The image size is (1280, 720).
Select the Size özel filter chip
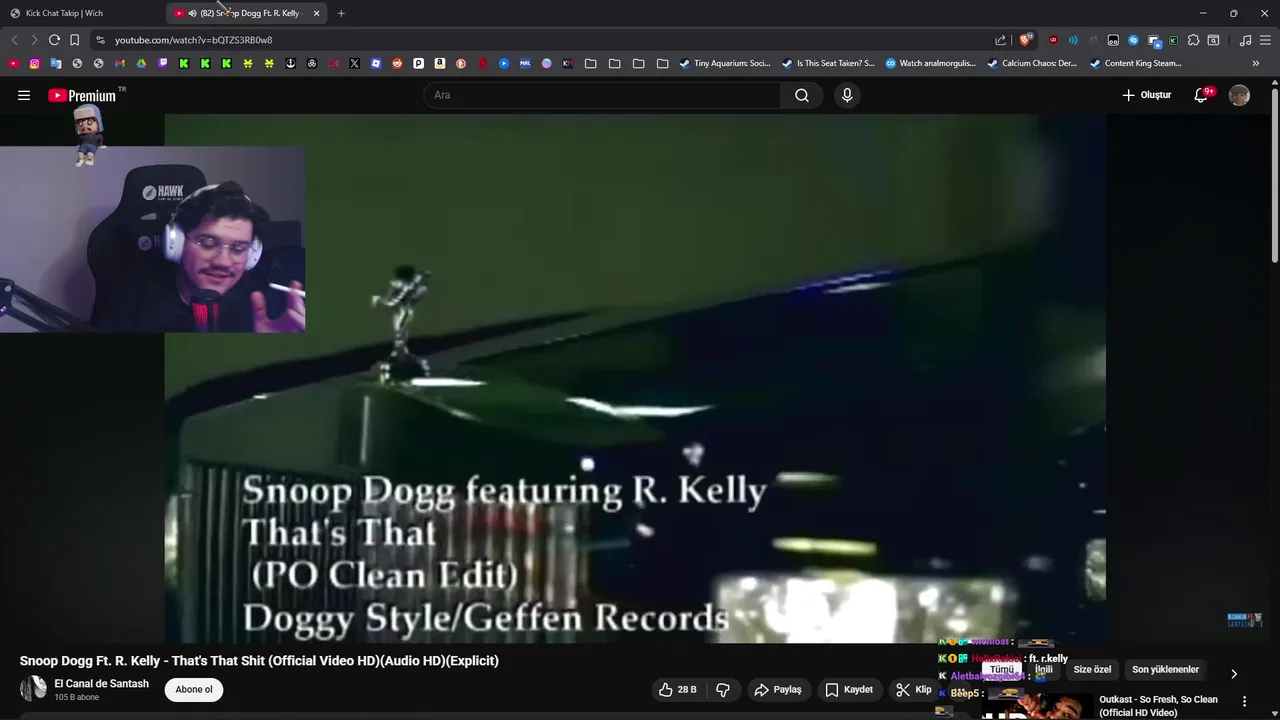coord(1092,670)
